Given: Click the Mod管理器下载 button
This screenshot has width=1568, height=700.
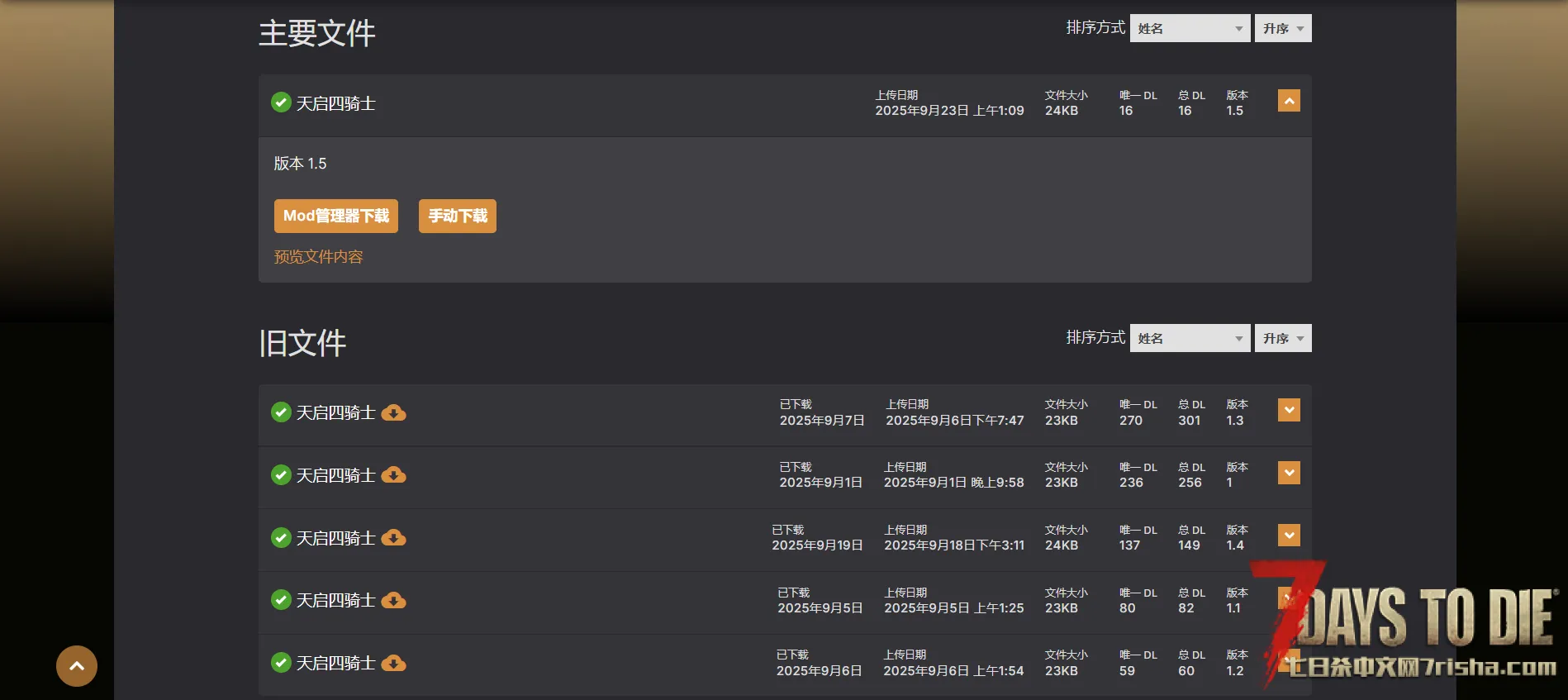Looking at the screenshot, I should click(x=336, y=217).
